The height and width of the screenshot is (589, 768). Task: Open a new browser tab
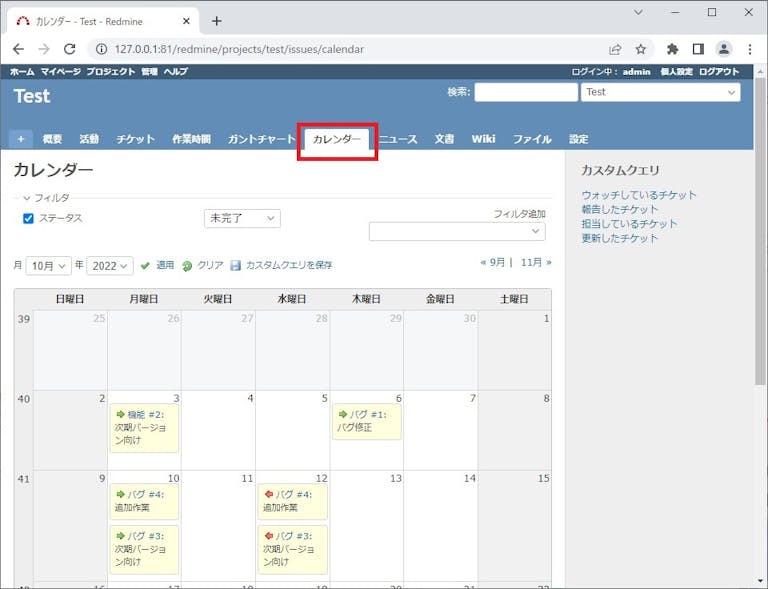(216, 21)
